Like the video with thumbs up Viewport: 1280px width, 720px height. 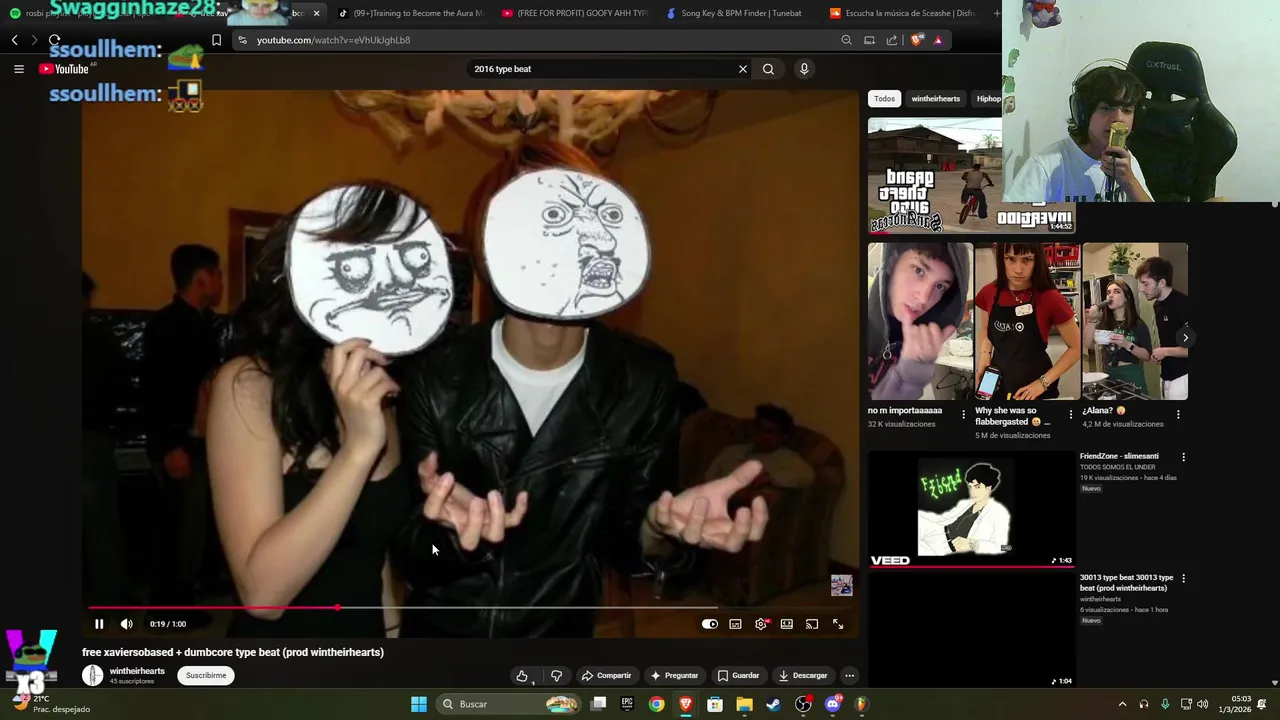(x=522, y=675)
